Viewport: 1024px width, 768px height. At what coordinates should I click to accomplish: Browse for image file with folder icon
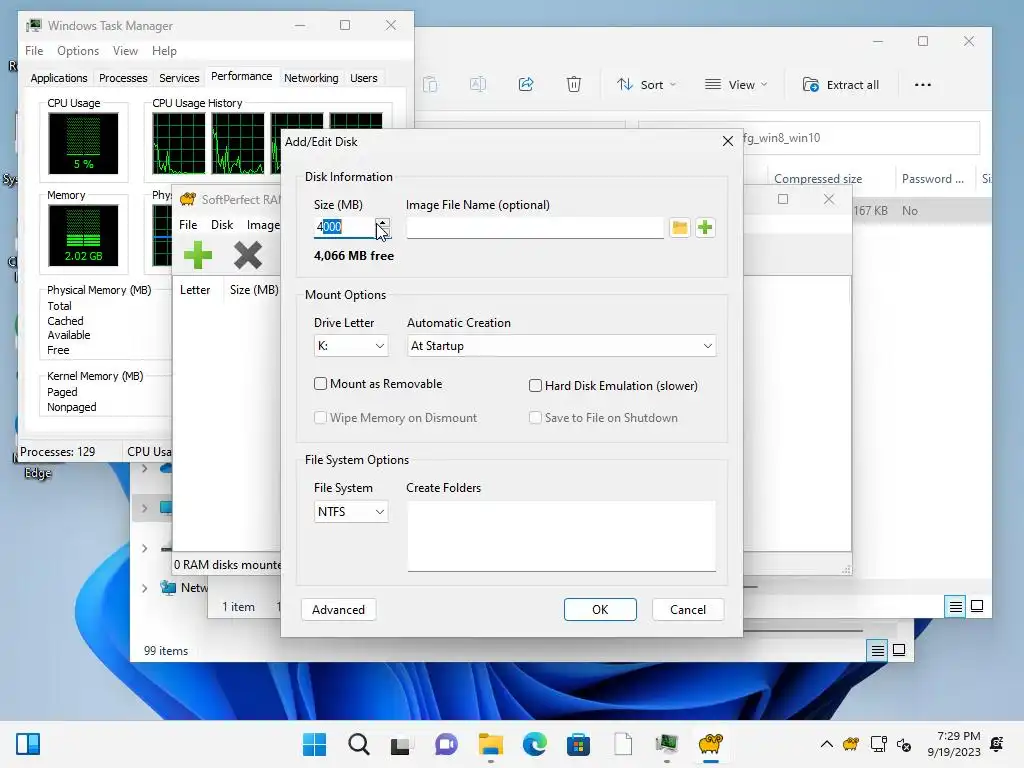point(680,227)
